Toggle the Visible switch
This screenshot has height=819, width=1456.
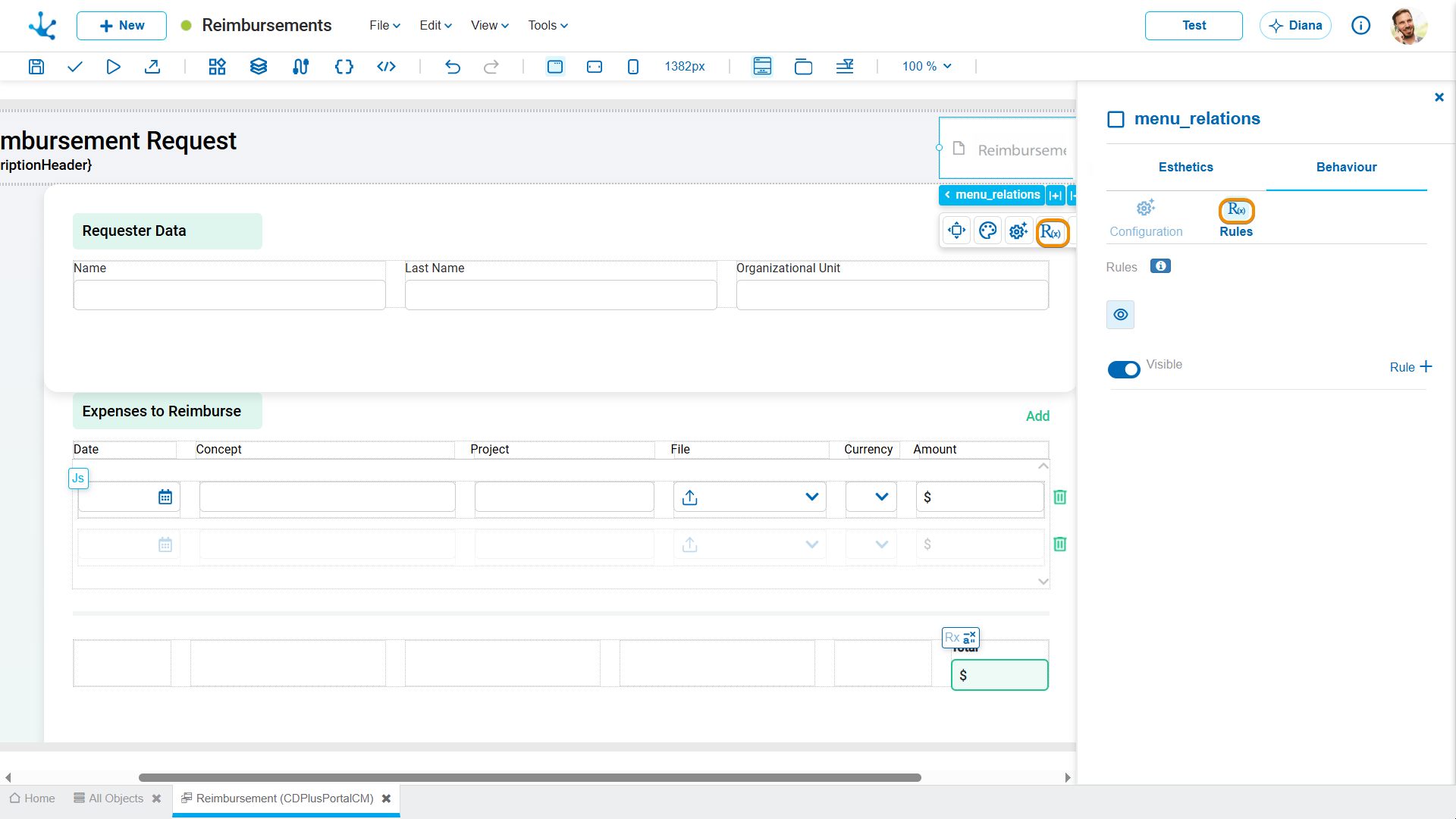tap(1124, 369)
